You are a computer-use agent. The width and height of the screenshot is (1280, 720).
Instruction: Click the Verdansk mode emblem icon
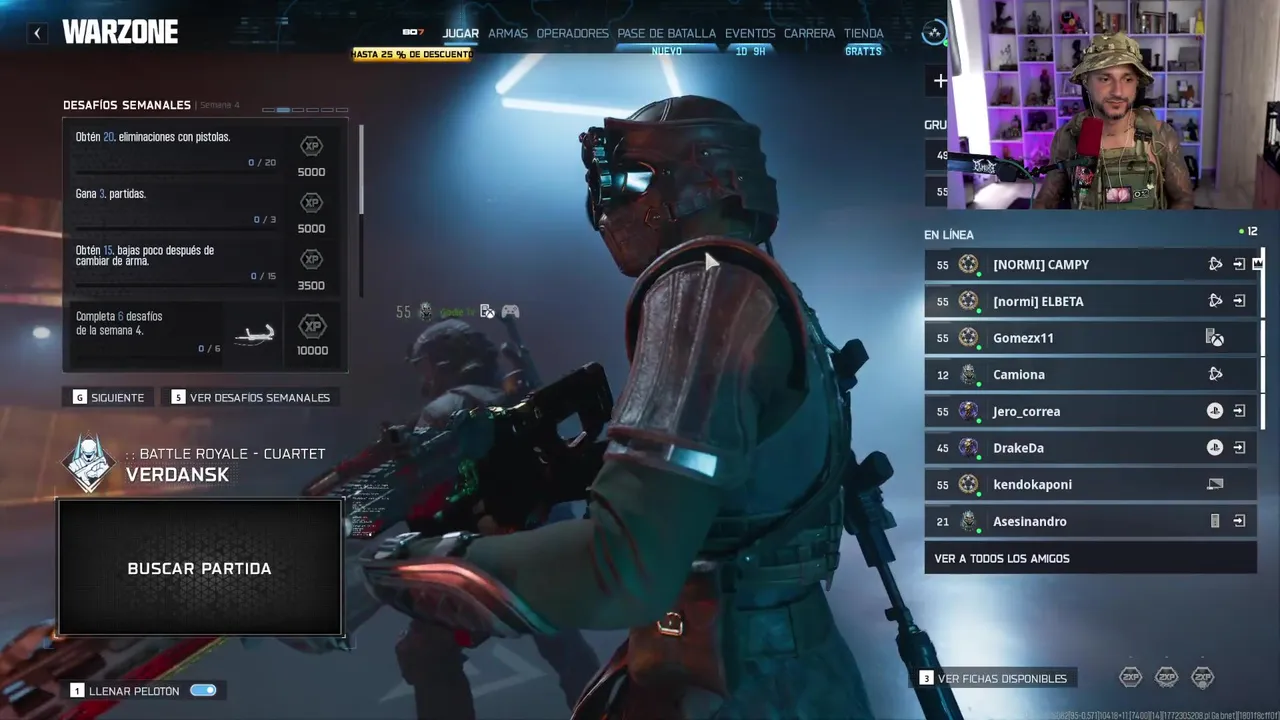[x=89, y=464]
